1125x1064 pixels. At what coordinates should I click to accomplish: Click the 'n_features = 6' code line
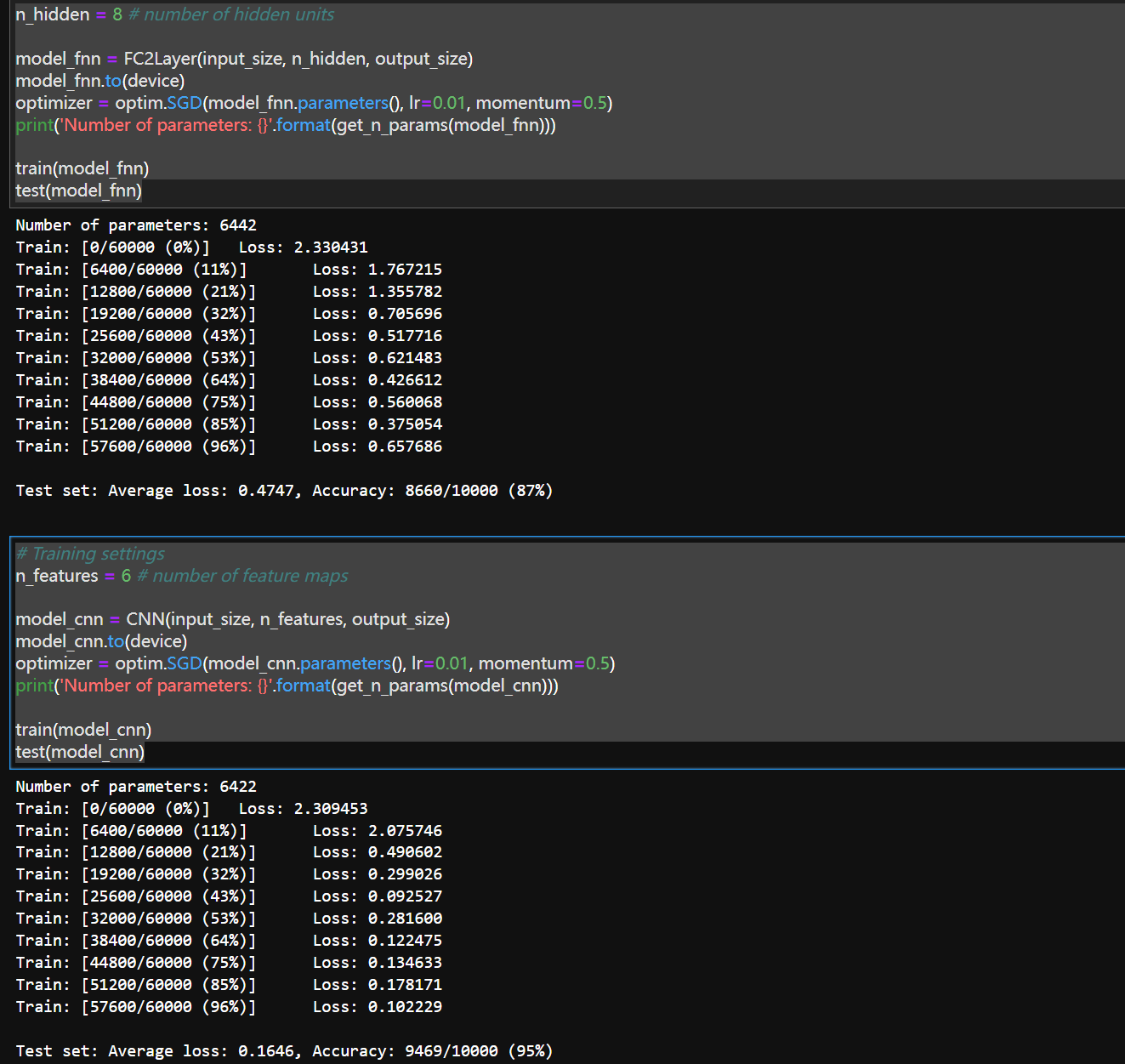tap(182, 576)
